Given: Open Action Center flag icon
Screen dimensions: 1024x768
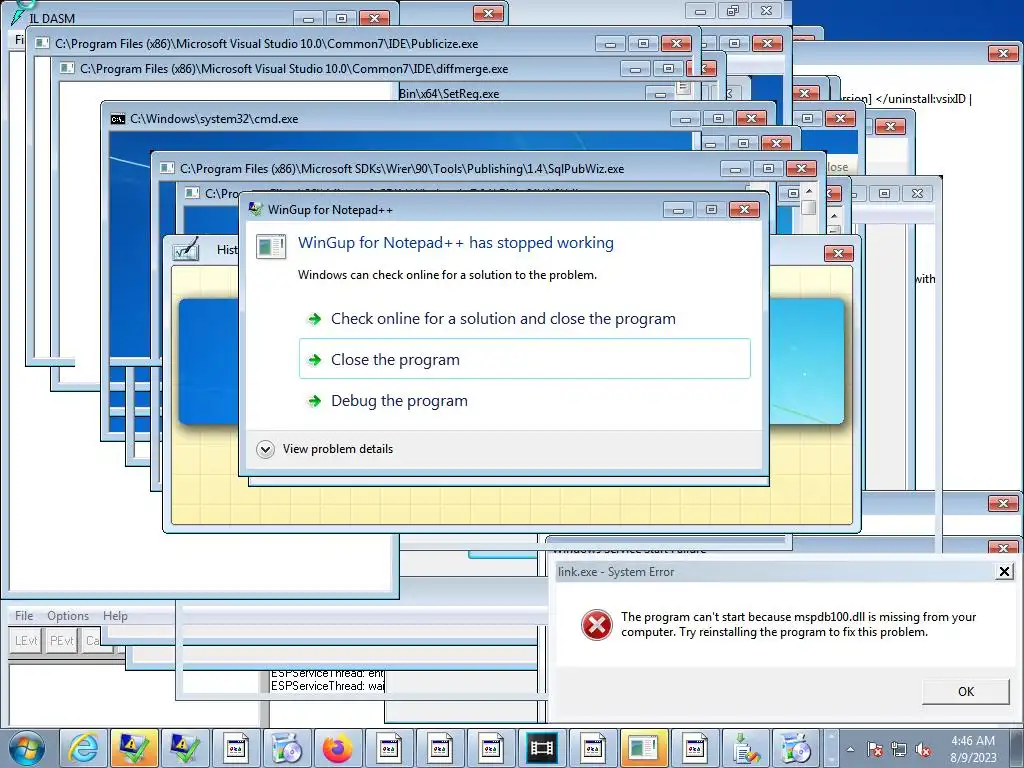Looking at the screenshot, I should [875, 749].
